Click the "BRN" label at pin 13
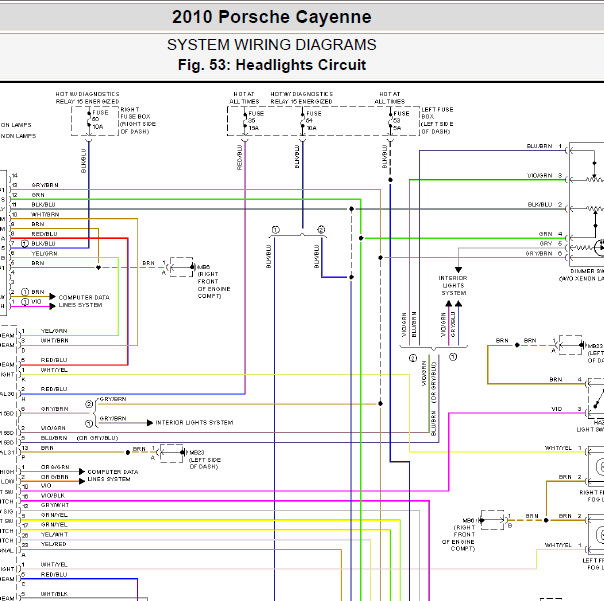 coord(47,448)
